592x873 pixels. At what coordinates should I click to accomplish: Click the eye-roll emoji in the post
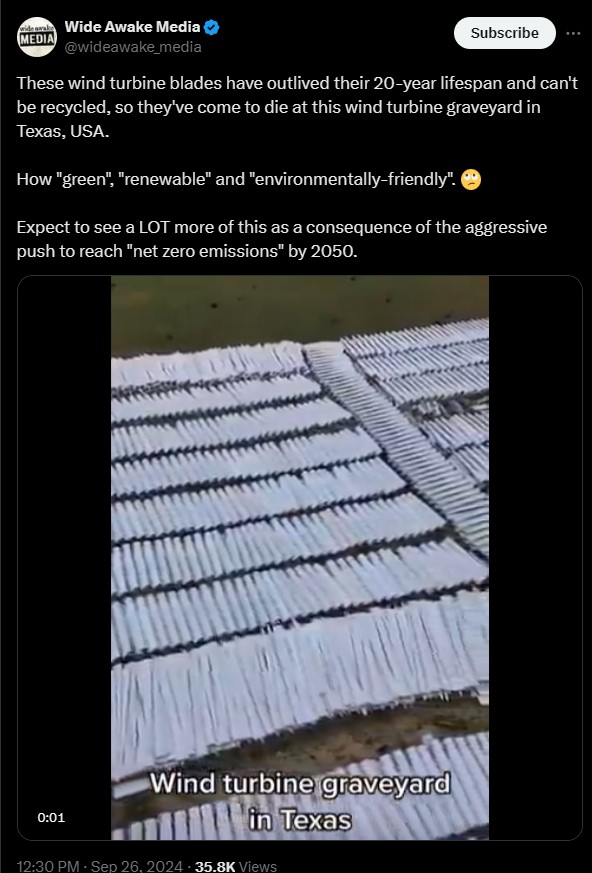[x=471, y=179]
